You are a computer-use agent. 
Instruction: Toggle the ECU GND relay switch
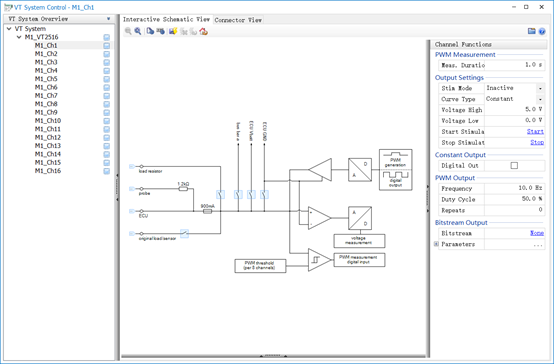point(264,194)
